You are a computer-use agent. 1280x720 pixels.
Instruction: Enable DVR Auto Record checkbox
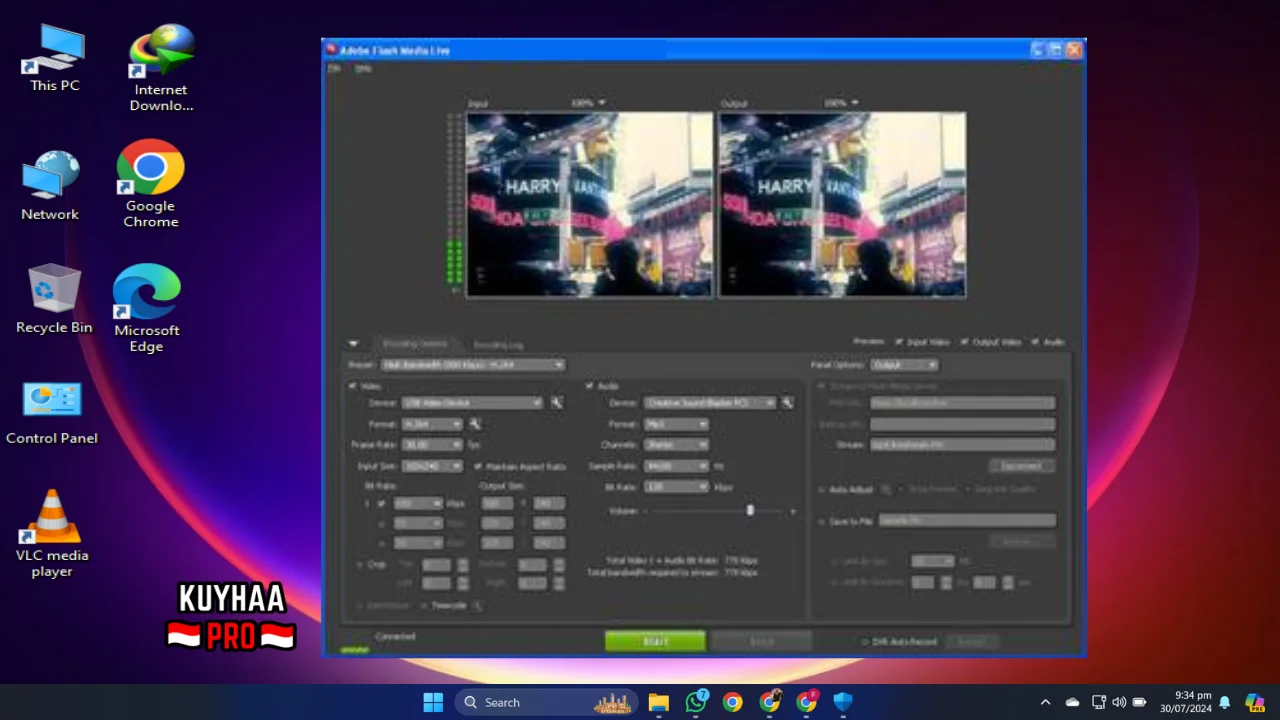(865, 642)
